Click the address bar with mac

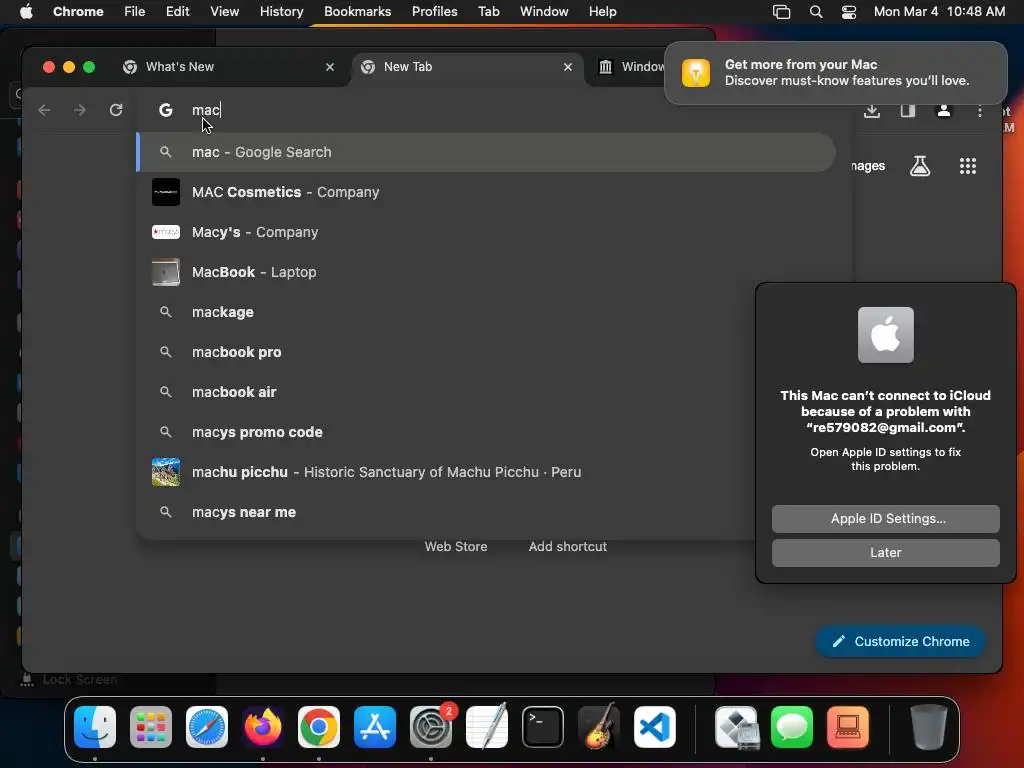click(496, 110)
